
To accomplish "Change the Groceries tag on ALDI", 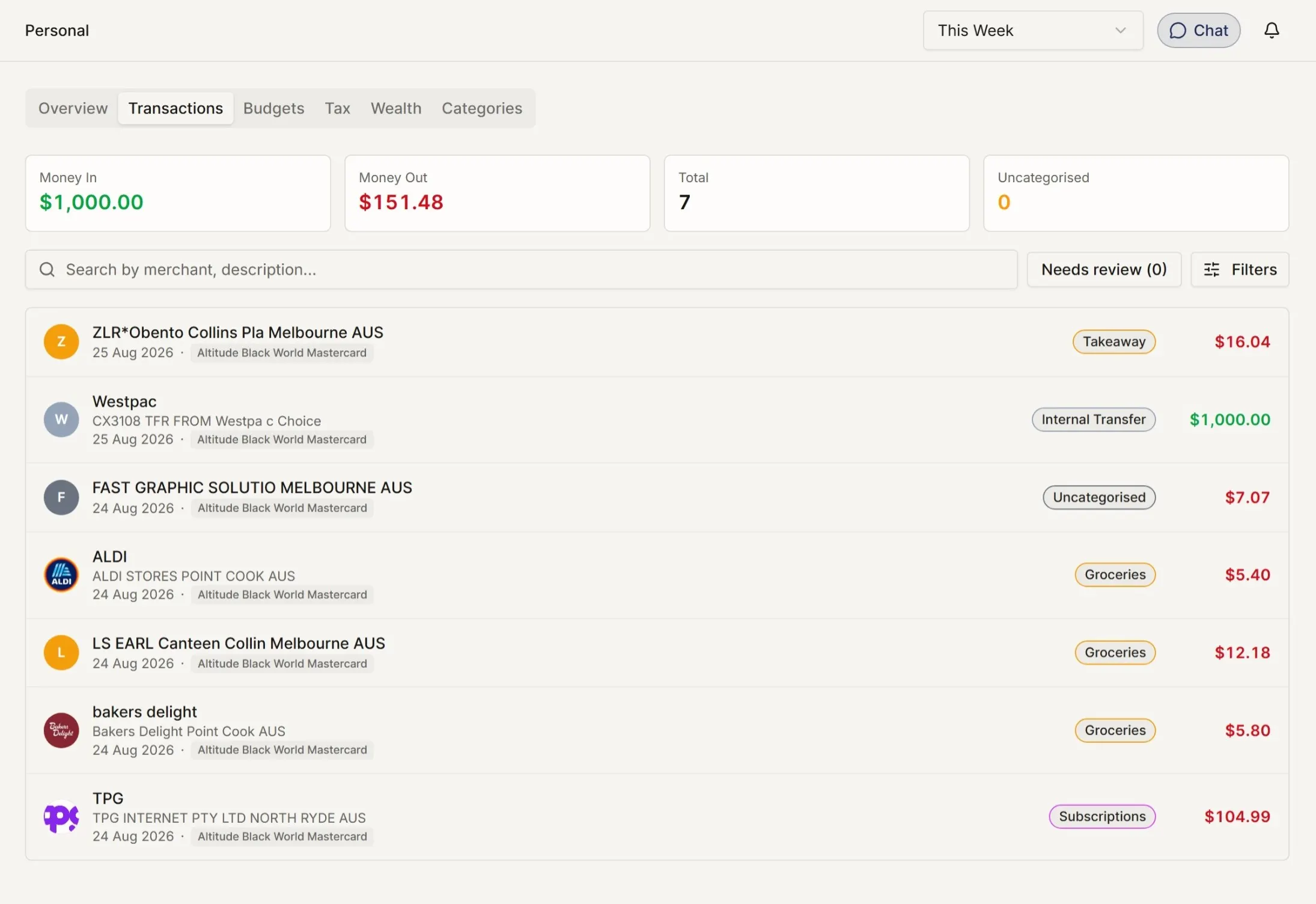I will click(x=1115, y=575).
